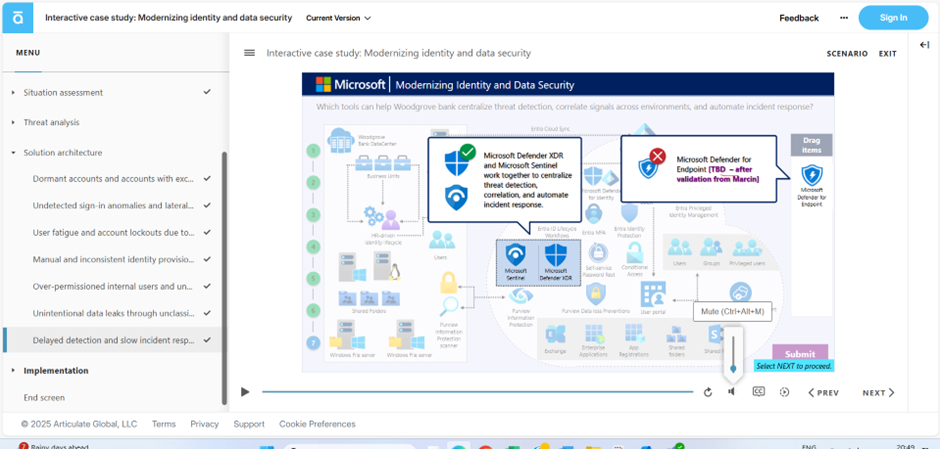
Task: Click step 4 circle on slide
Action: tap(313, 246)
